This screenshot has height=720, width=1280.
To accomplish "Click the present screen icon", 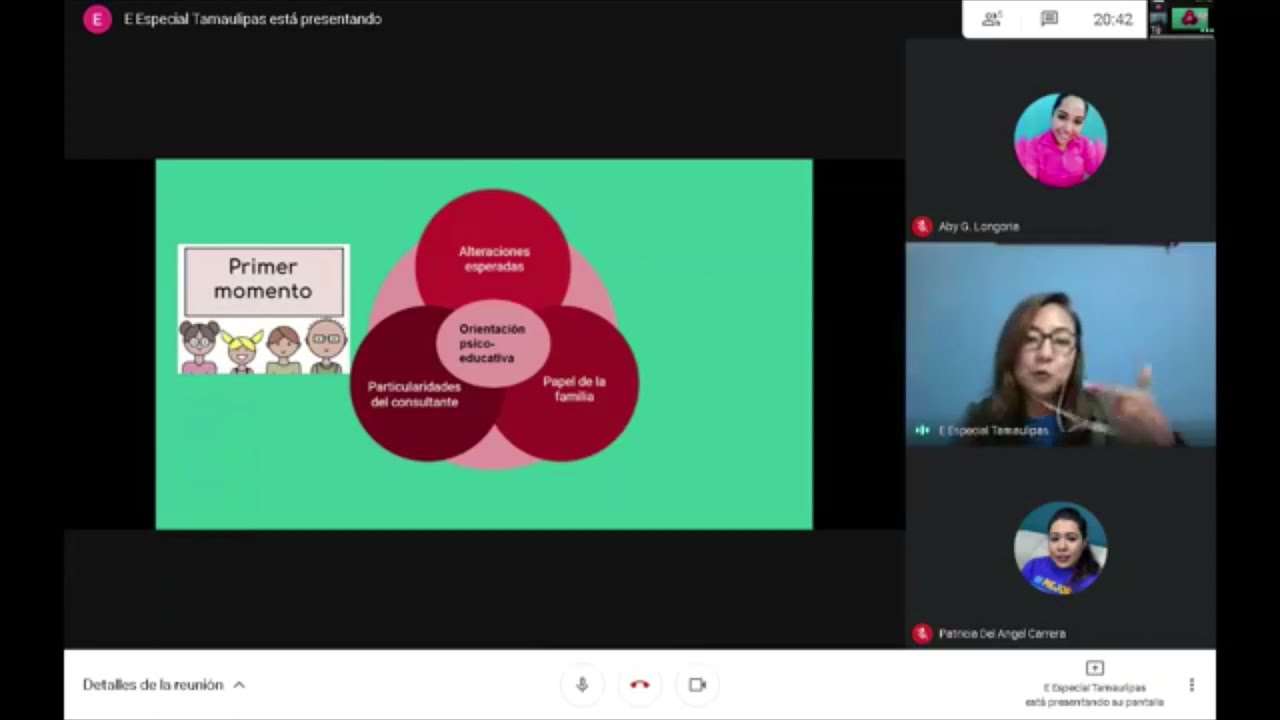I will pyautogui.click(x=1094, y=668).
